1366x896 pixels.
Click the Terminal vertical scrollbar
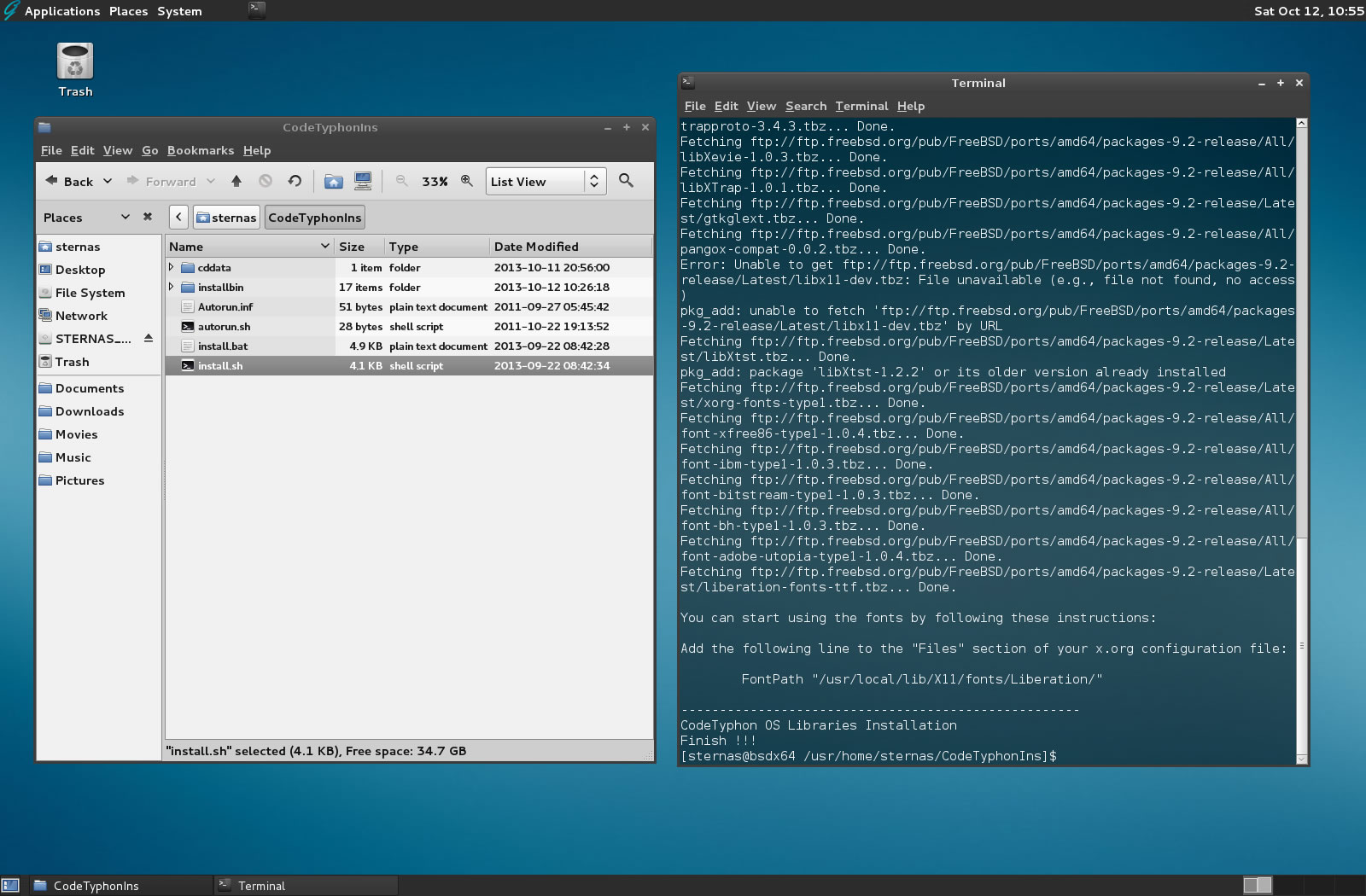coord(1301,441)
